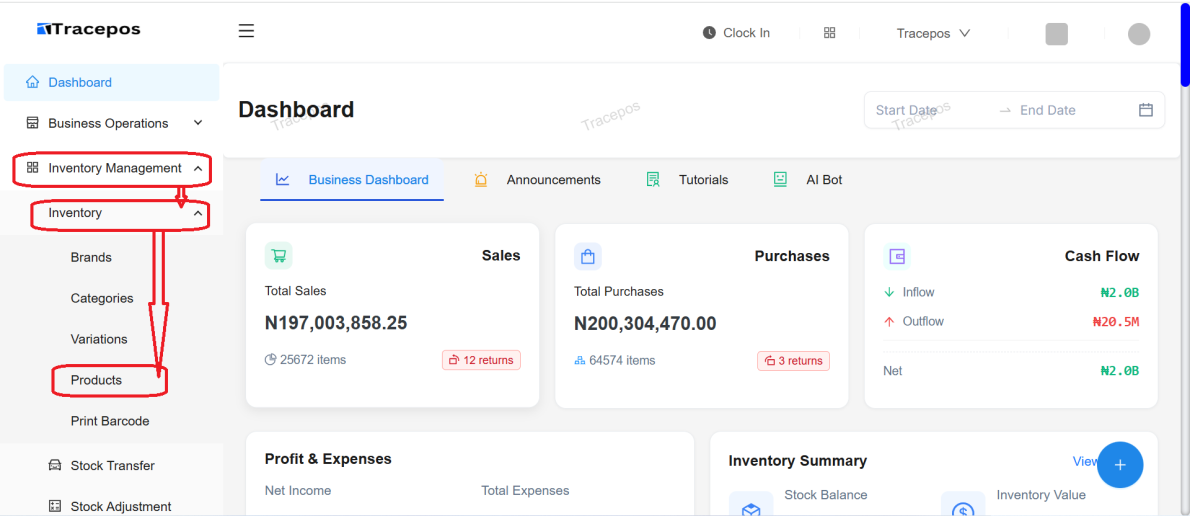The height and width of the screenshot is (516, 1190).
Task: Click the Stock Balance box icon
Action: (x=751, y=507)
